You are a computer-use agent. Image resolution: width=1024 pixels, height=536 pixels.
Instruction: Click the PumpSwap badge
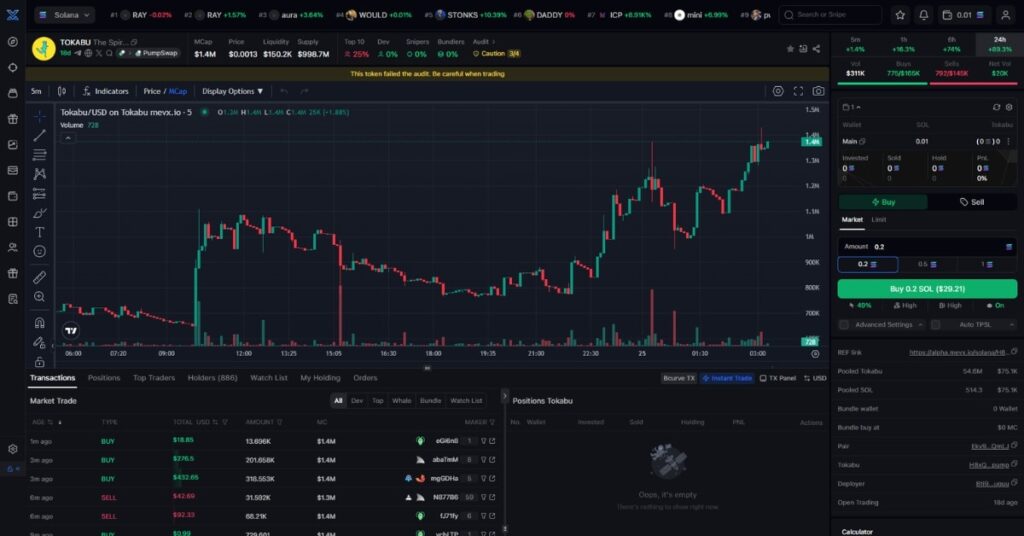coord(156,54)
